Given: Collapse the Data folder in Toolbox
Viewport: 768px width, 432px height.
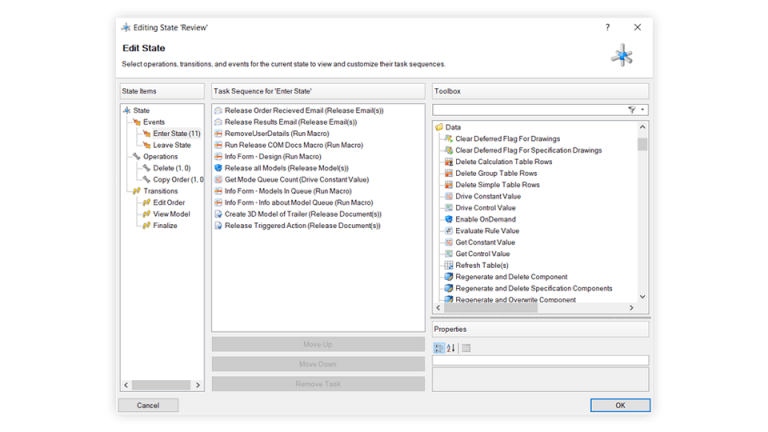Looking at the screenshot, I should pos(439,127).
